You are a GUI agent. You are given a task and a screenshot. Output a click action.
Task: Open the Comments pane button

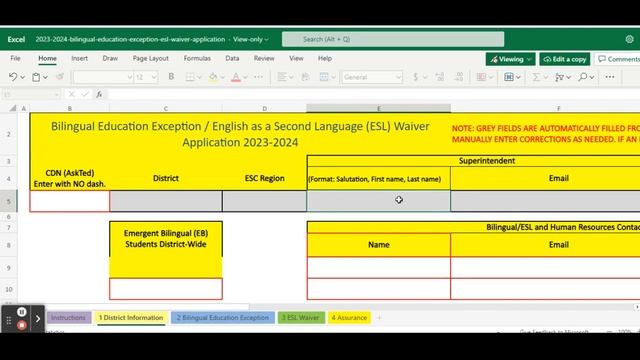(x=618, y=59)
